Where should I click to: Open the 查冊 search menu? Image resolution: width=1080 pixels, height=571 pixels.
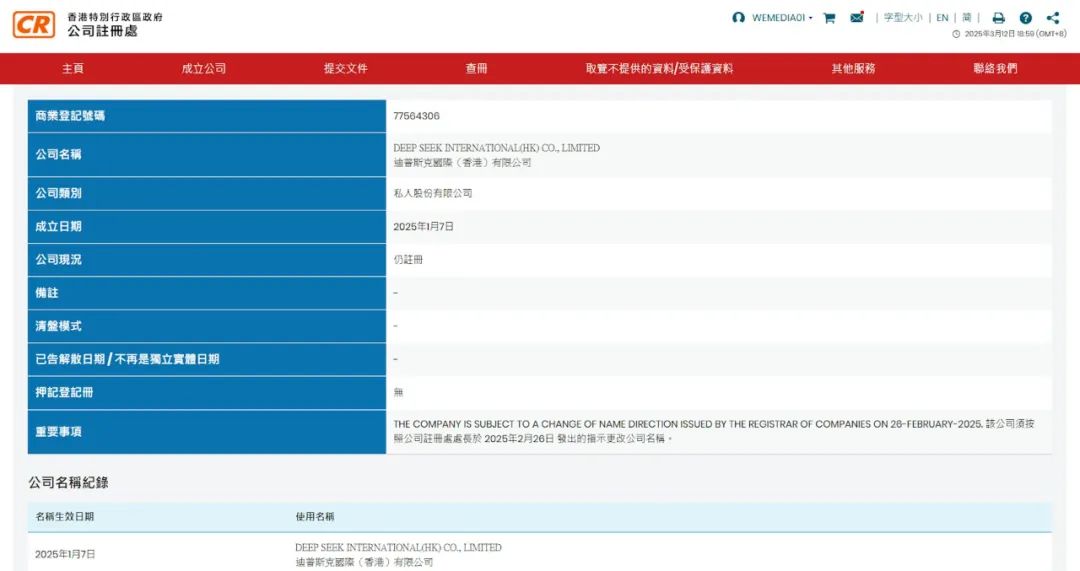pyautogui.click(x=476, y=68)
